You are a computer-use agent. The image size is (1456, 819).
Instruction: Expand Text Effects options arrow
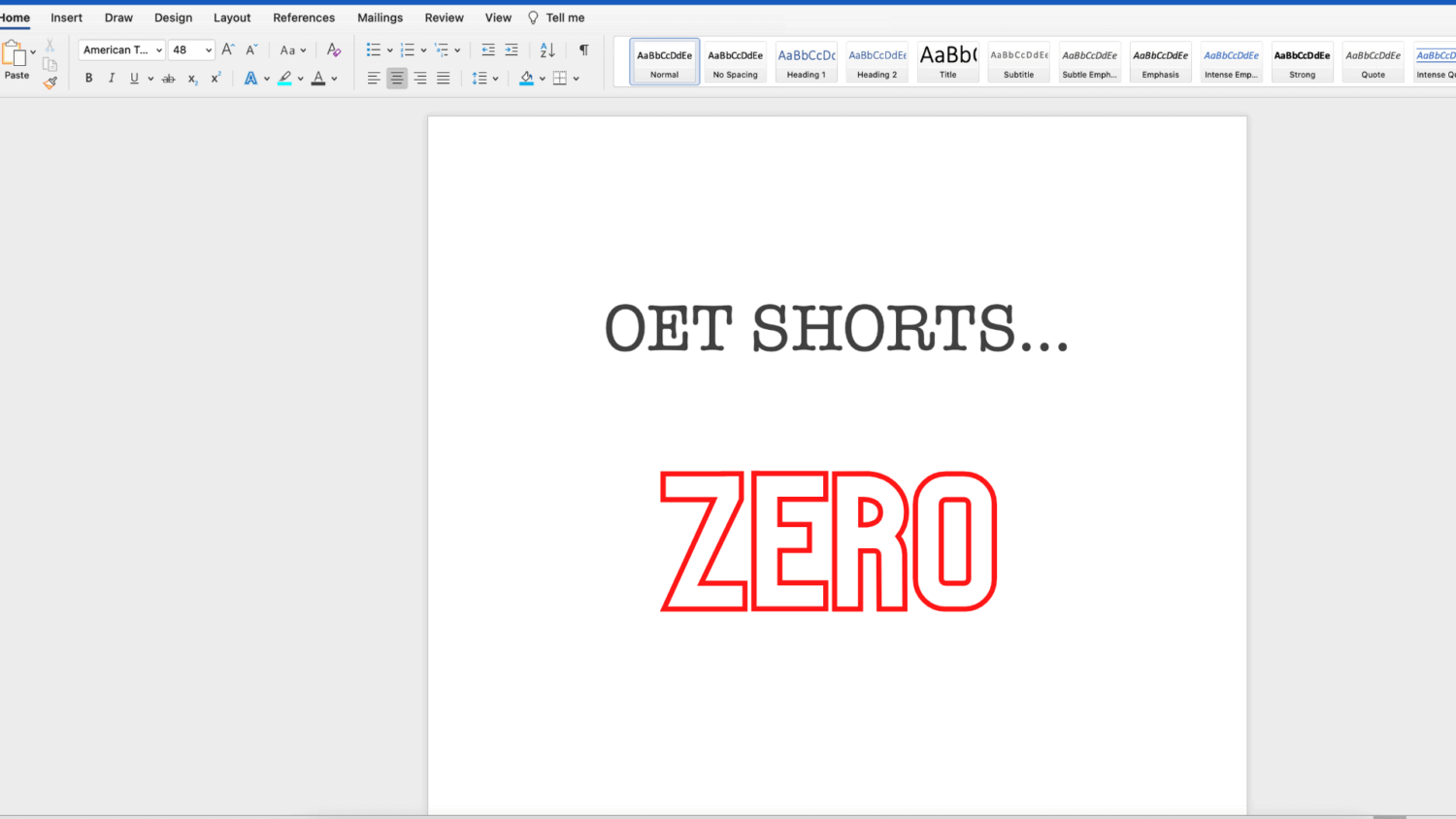coord(267,79)
